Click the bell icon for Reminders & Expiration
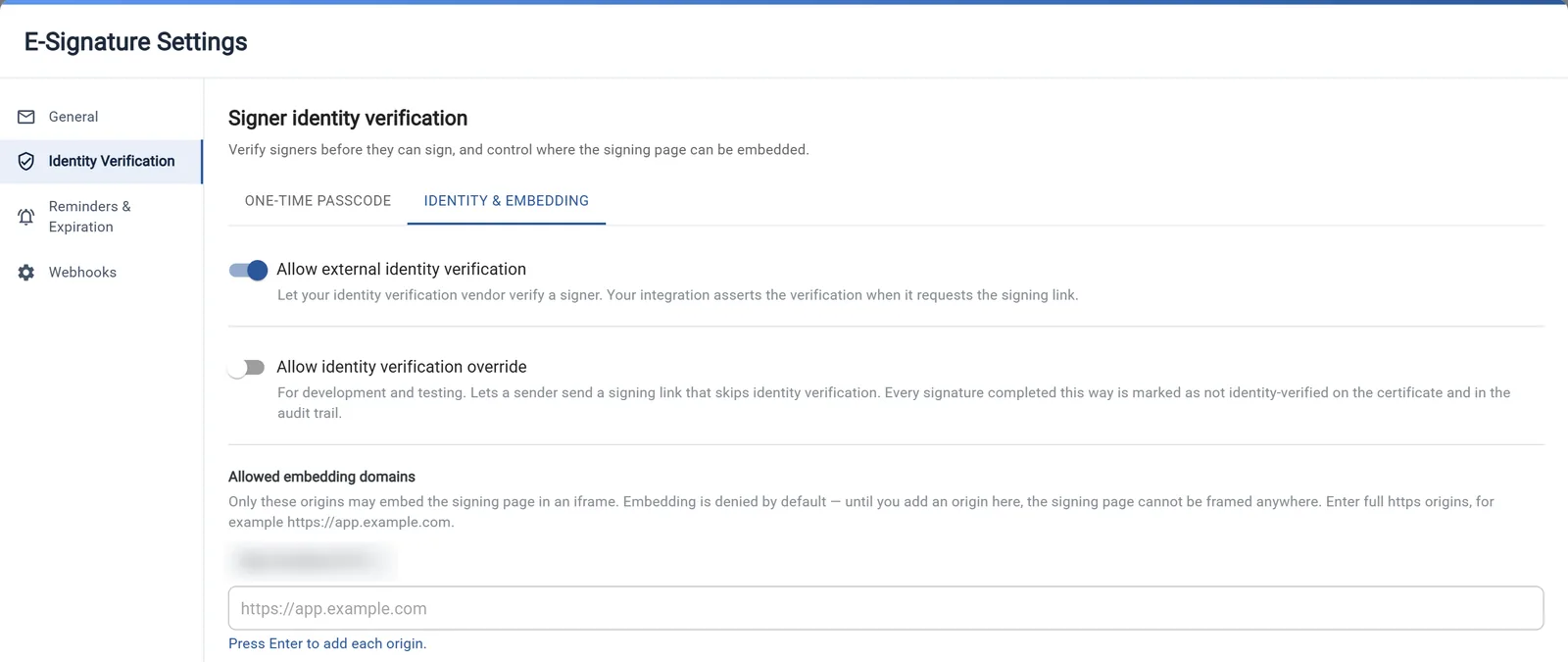This screenshot has height=662, width=1568. tap(26, 217)
